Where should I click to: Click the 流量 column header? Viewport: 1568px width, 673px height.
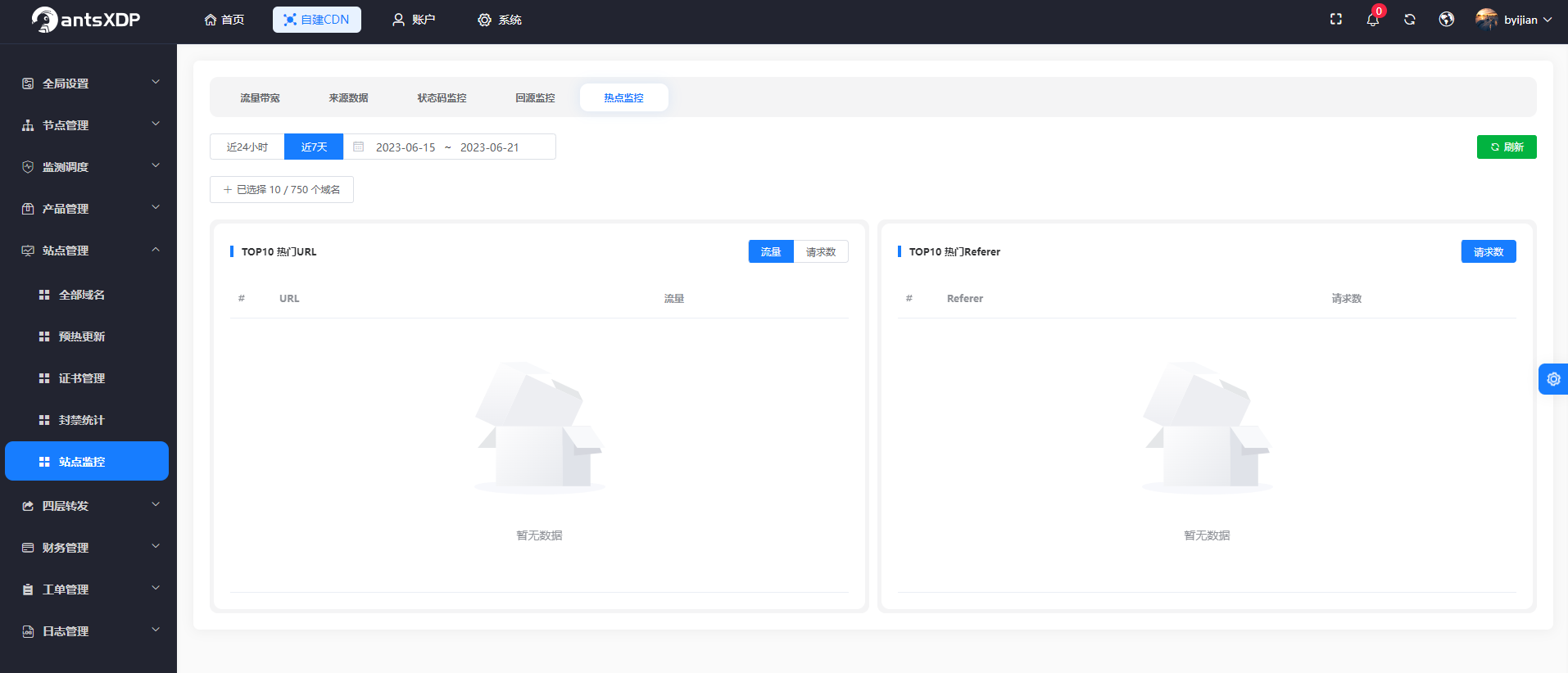674,299
